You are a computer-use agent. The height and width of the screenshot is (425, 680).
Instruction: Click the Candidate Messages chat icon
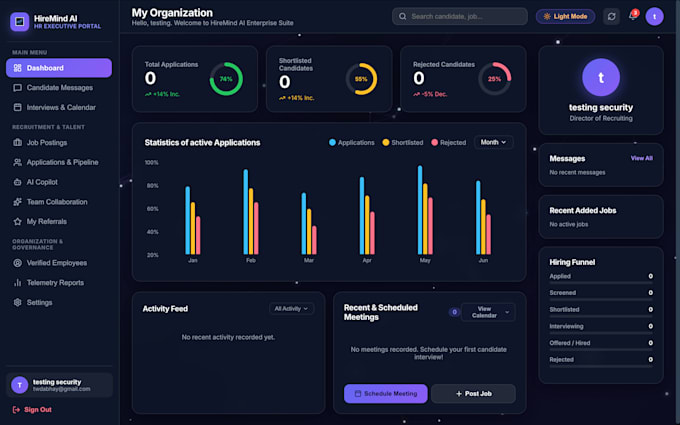click(17, 88)
